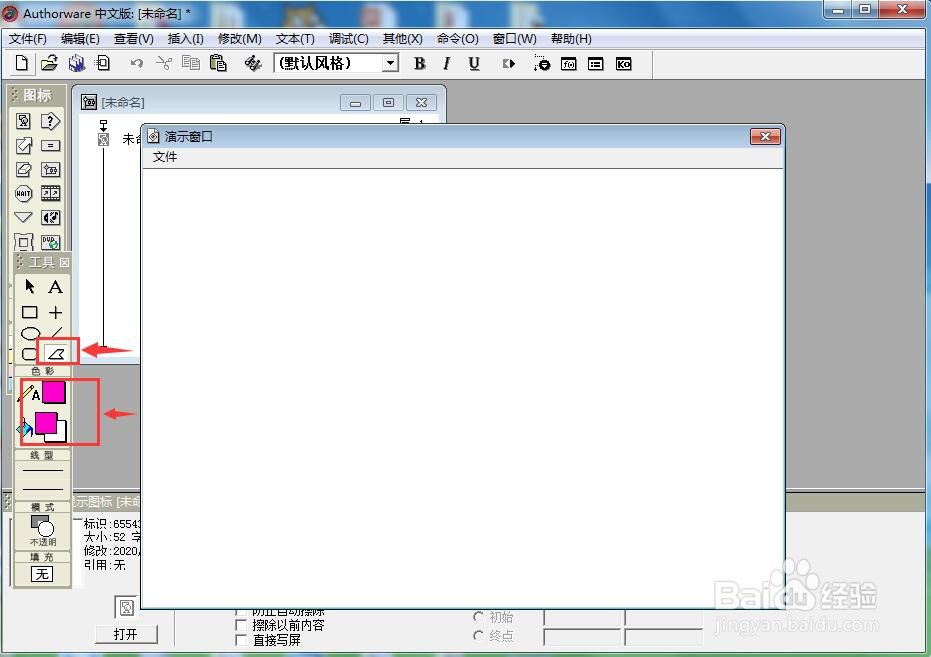Select the WAIT icon in icon palette

point(23,193)
